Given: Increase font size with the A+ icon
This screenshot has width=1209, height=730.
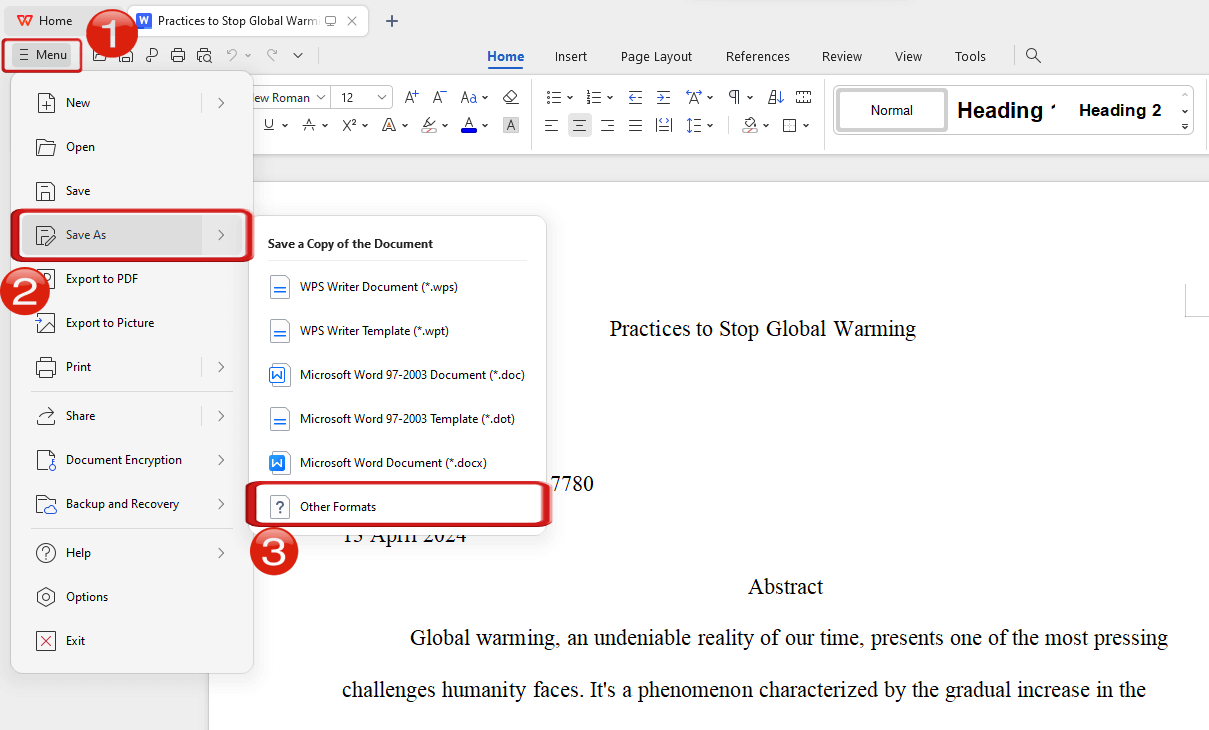Looking at the screenshot, I should click(411, 97).
